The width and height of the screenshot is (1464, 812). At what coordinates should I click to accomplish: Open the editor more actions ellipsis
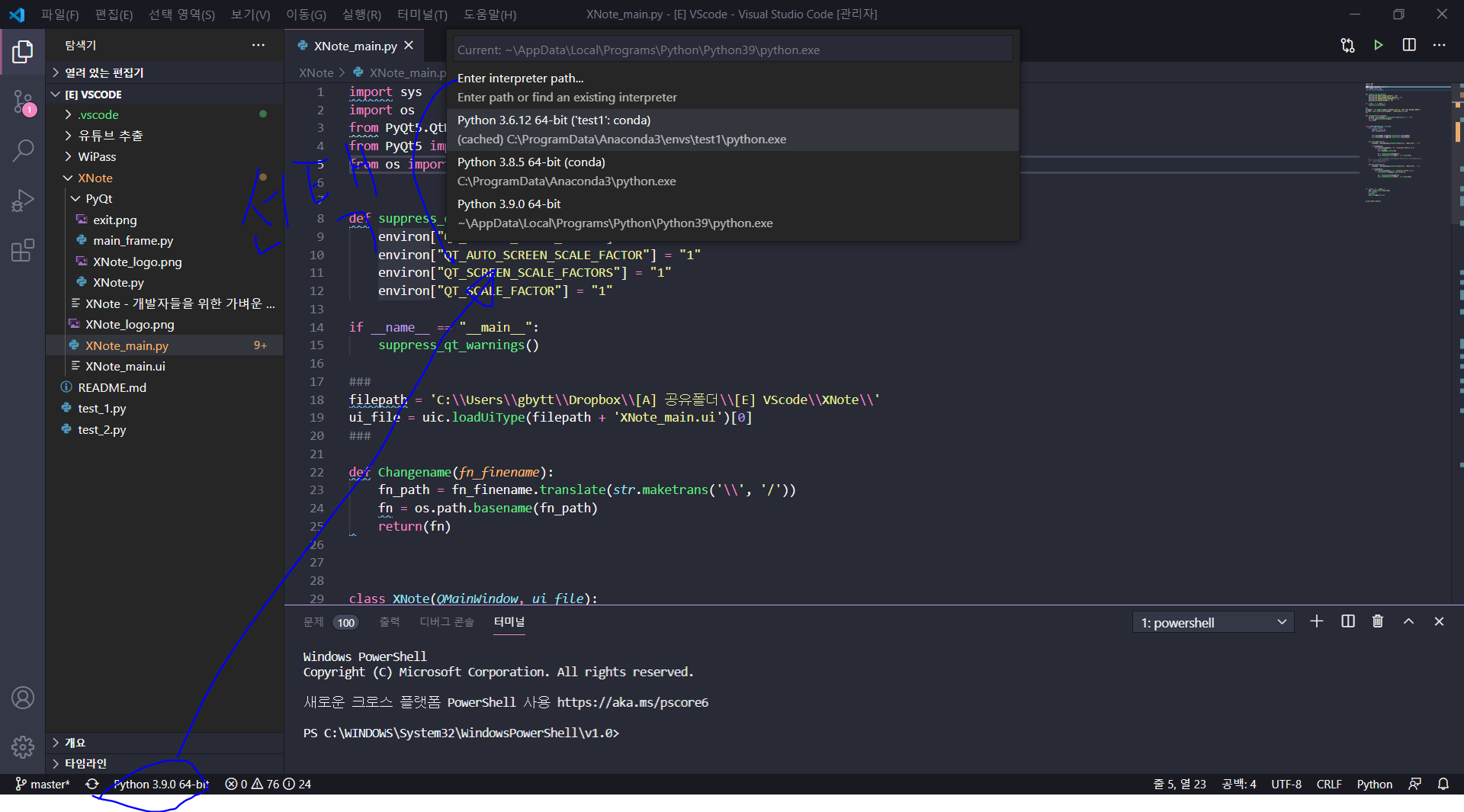1439,45
